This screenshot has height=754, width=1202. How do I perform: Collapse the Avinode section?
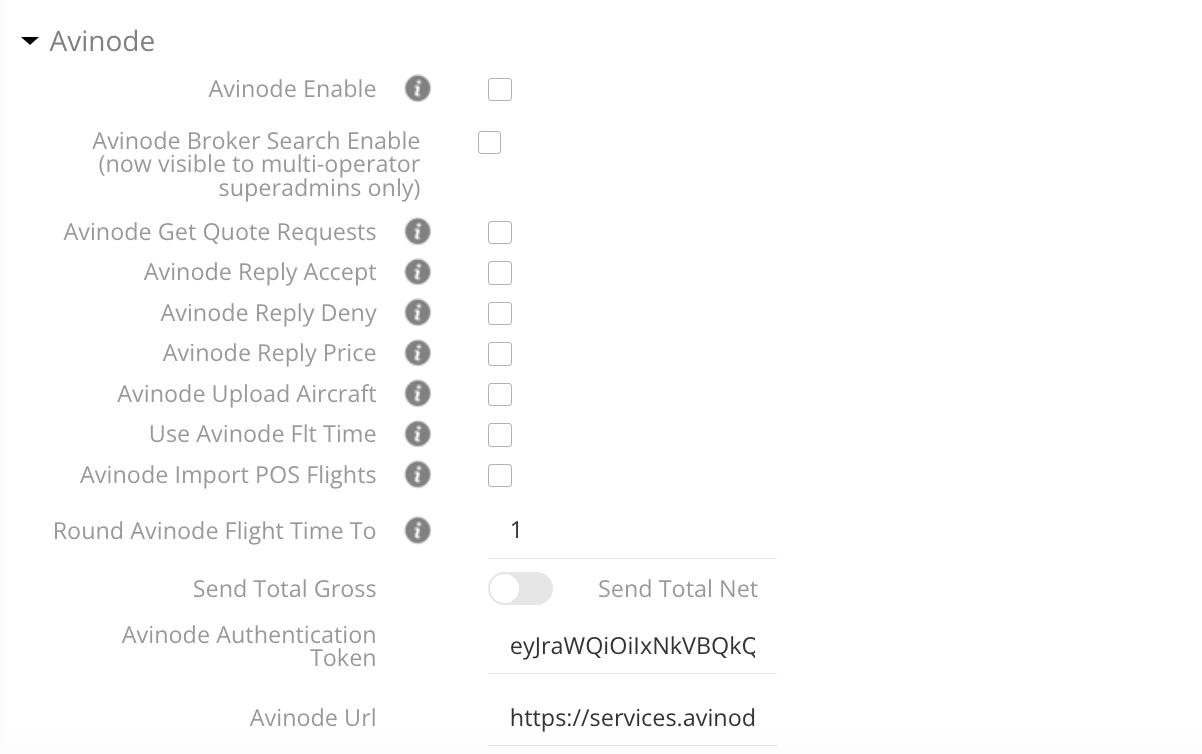pos(29,41)
